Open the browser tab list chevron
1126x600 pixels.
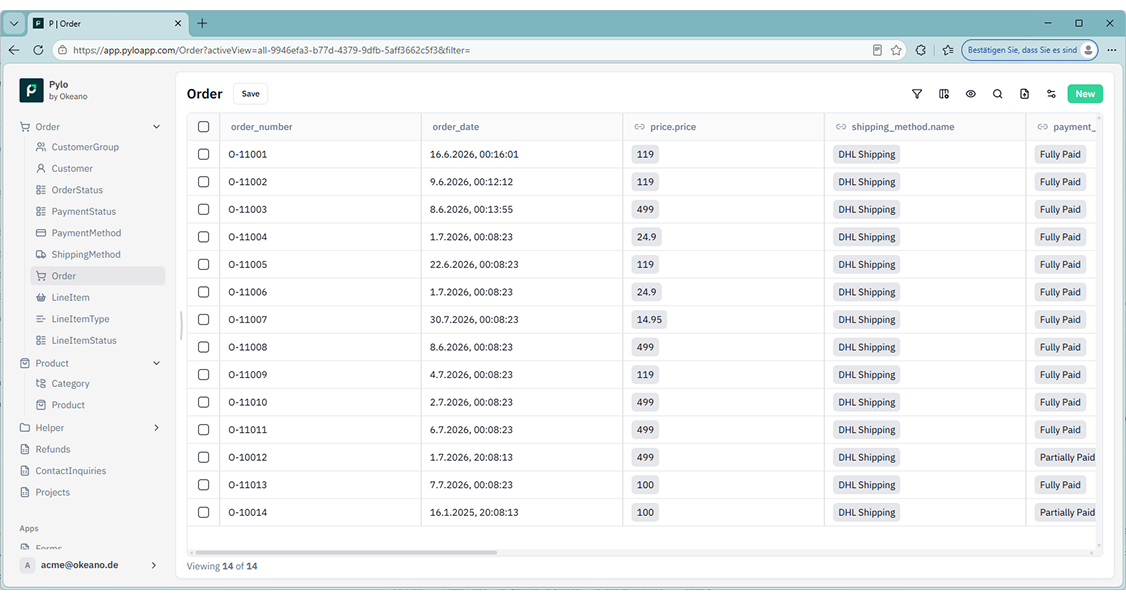click(x=14, y=24)
